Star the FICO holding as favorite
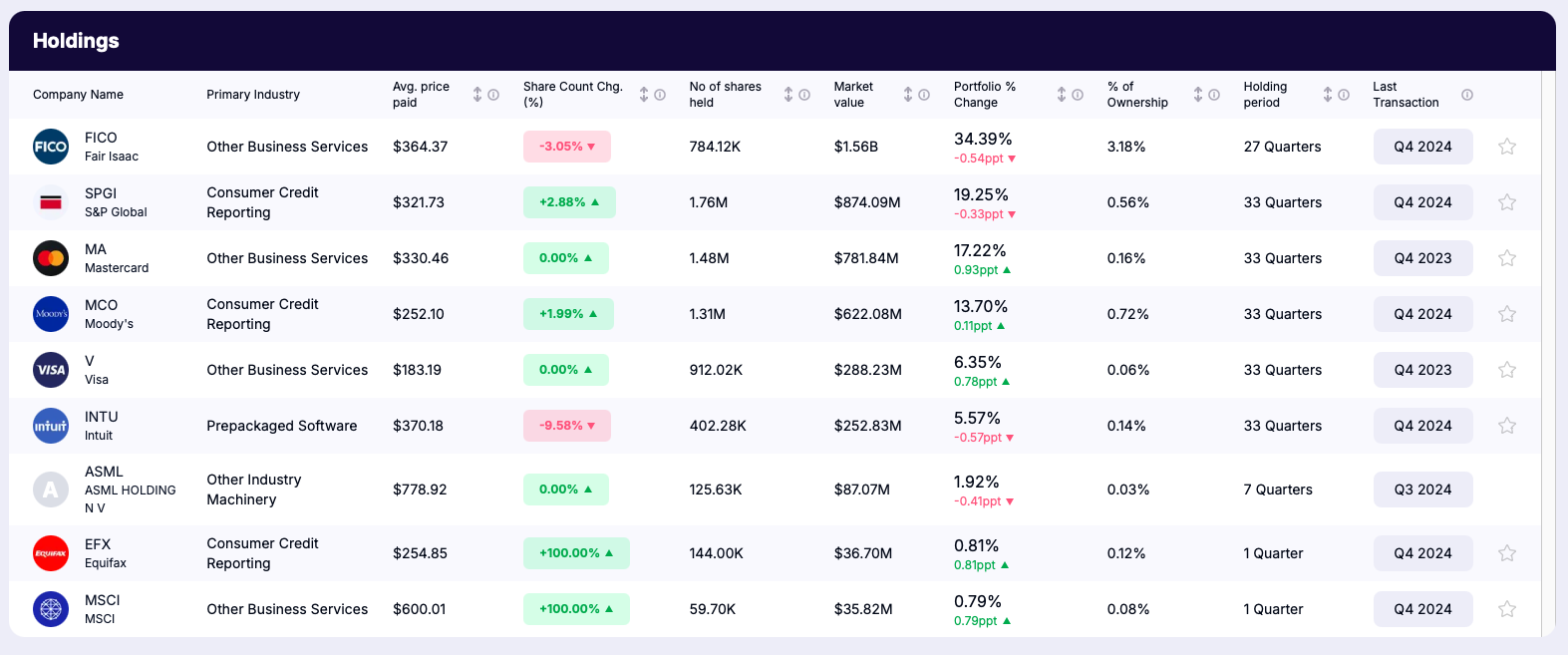Viewport: 1568px width, 655px height. tap(1507, 147)
